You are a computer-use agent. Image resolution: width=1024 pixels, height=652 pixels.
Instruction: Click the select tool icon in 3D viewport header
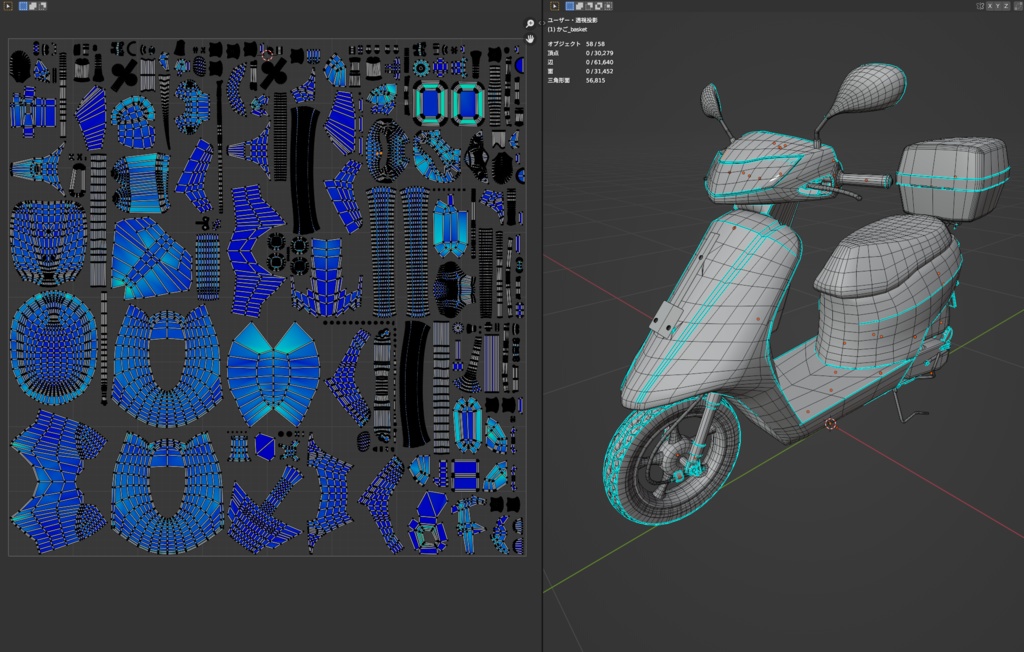tap(555, 6)
